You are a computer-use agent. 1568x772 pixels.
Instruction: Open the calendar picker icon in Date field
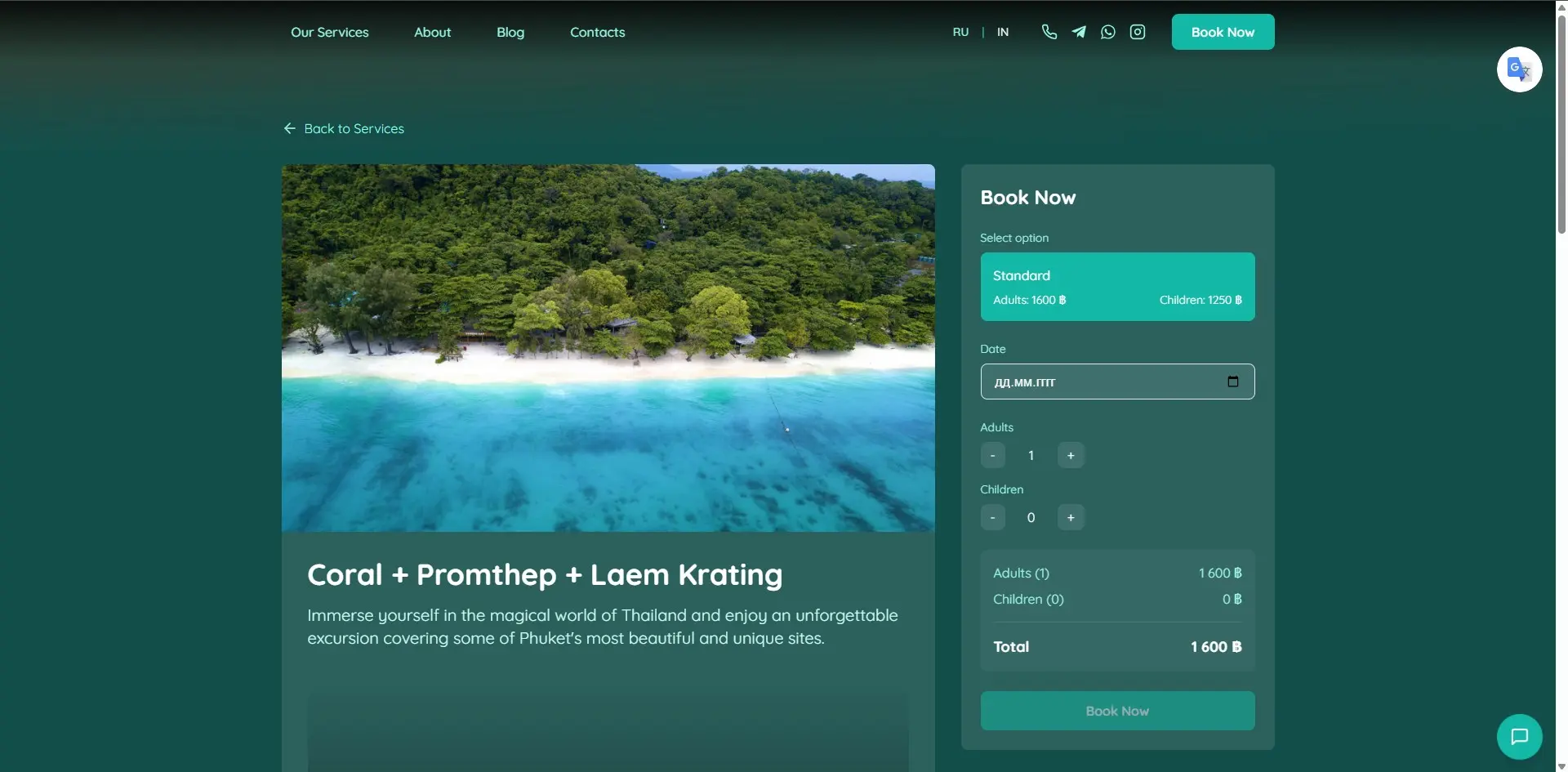coord(1232,382)
